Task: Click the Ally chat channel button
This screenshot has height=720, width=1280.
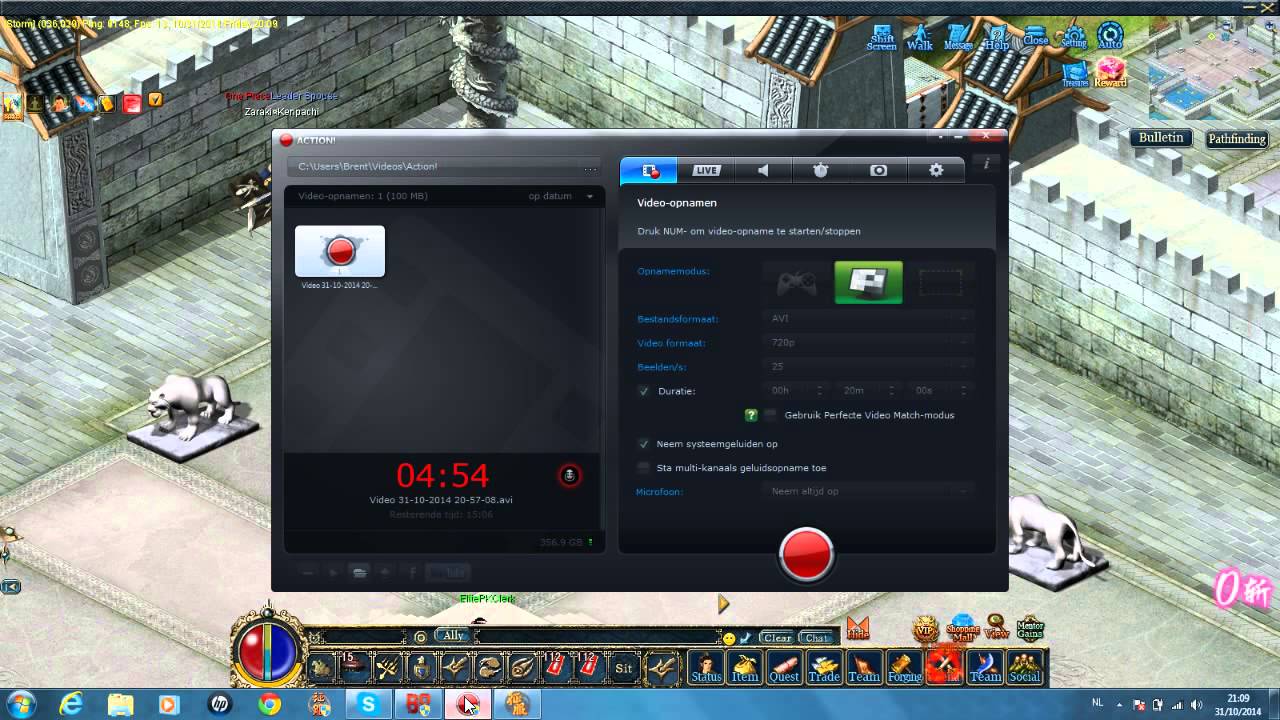Action: coord(454,636)
